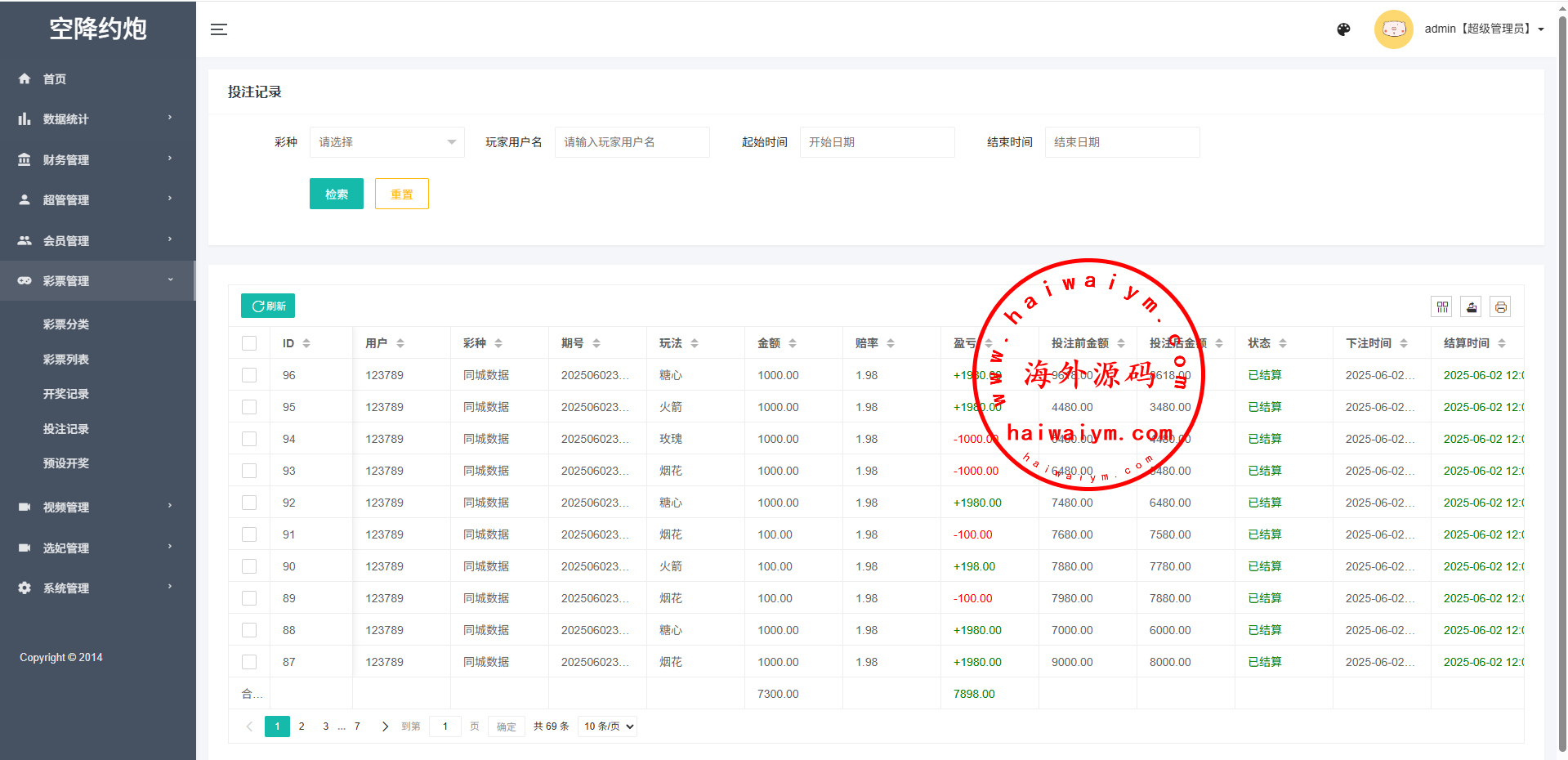Click the sidebar collapse hamburger icon
Image resolution: width=1568 pixels, height=760 pixels.
[218, 29]
